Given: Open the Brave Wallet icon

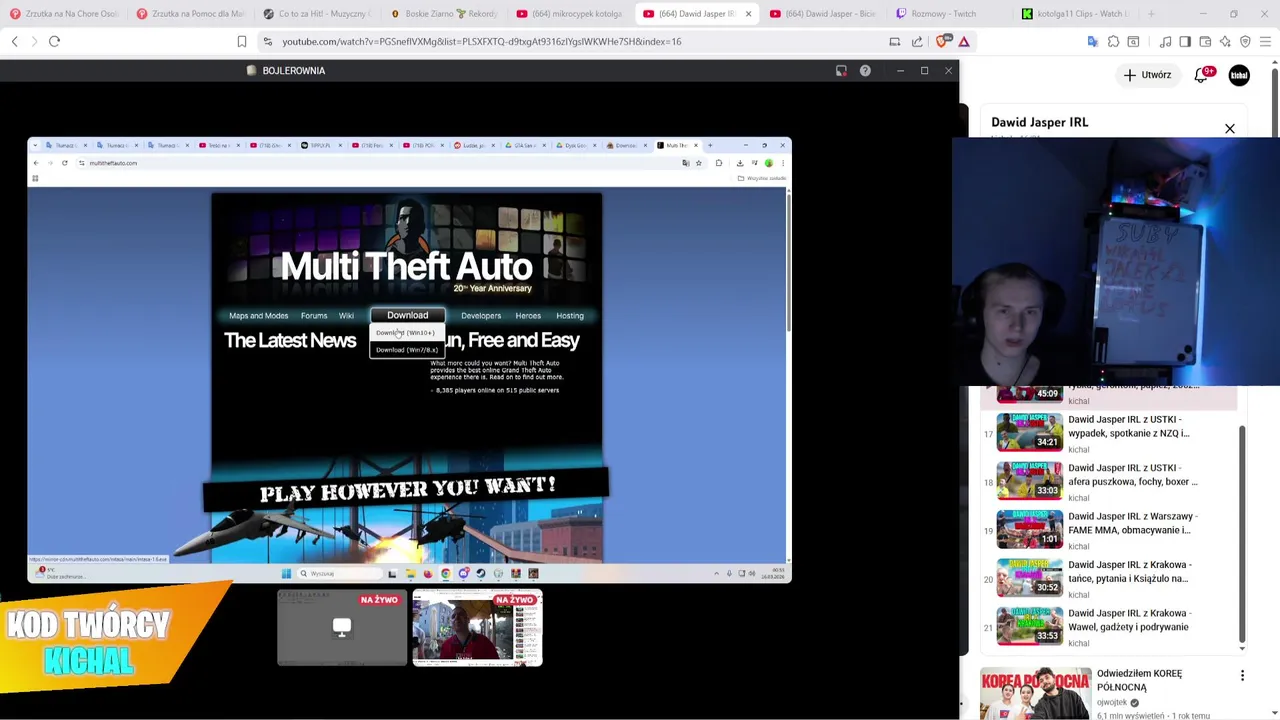Looking at the screenshot, I should 1205,41.
